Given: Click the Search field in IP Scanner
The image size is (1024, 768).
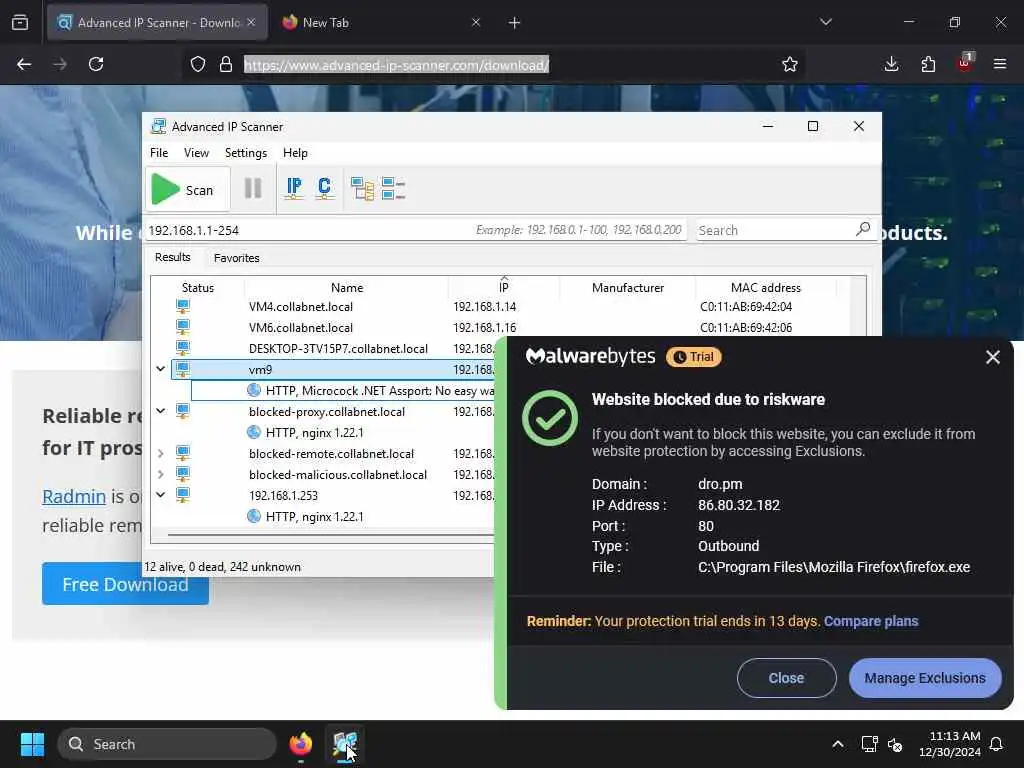Looking at the screenshot, I should point(774,230).
